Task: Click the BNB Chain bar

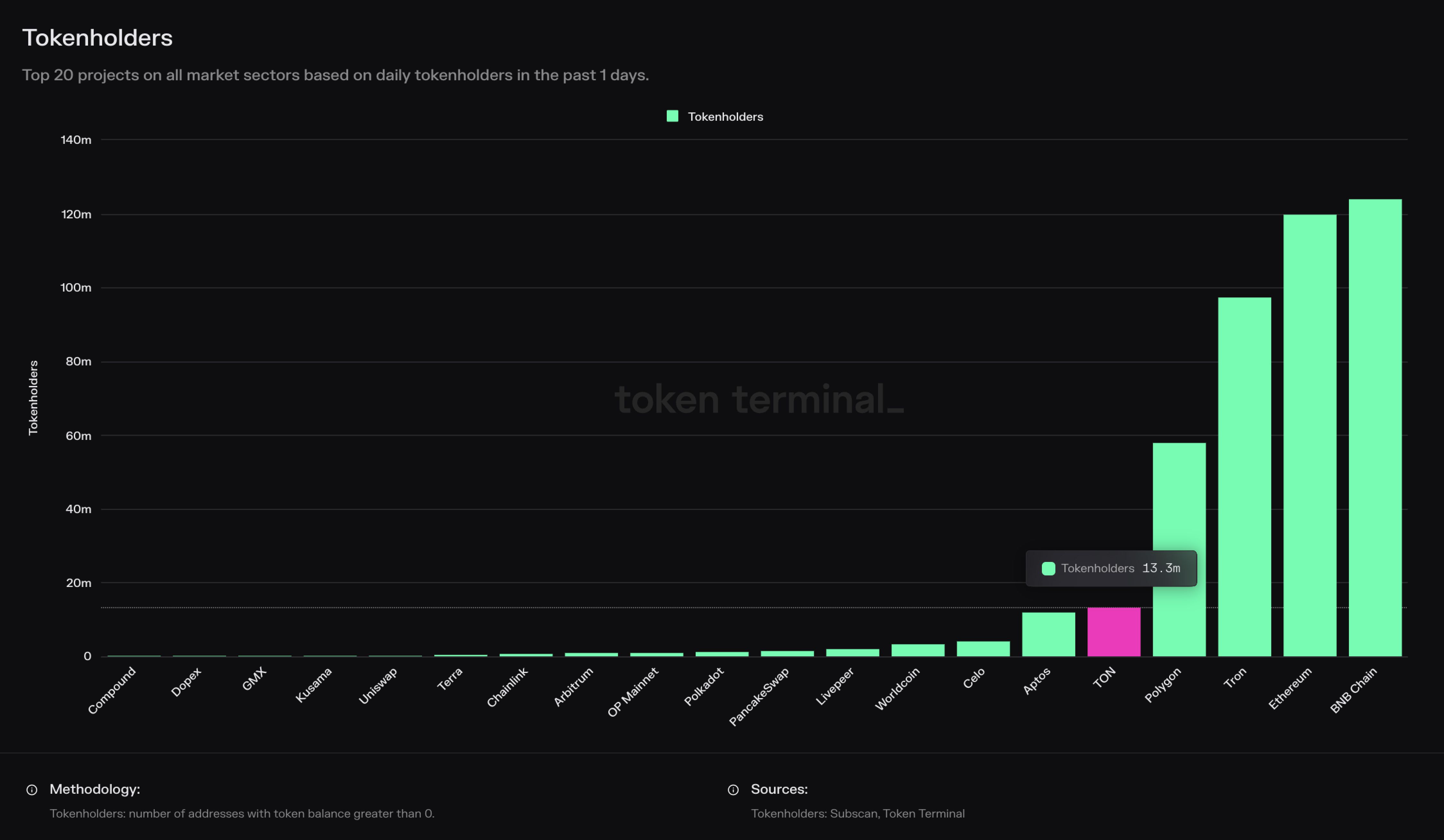Action: [1375, 427]
